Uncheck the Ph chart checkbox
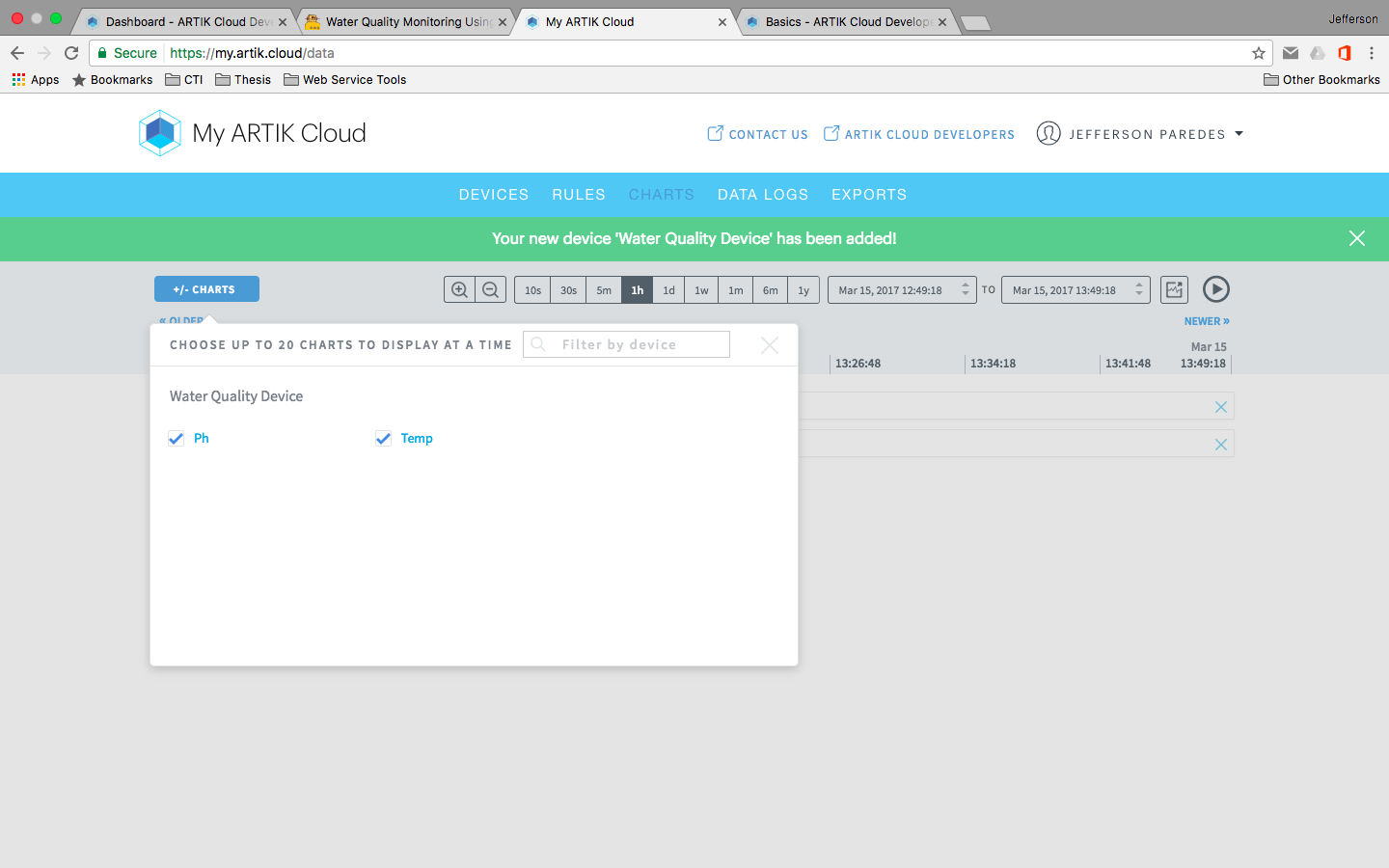The height and width of the screenshot is (868, 1389). pyautogui.click(x=176, y=439)
